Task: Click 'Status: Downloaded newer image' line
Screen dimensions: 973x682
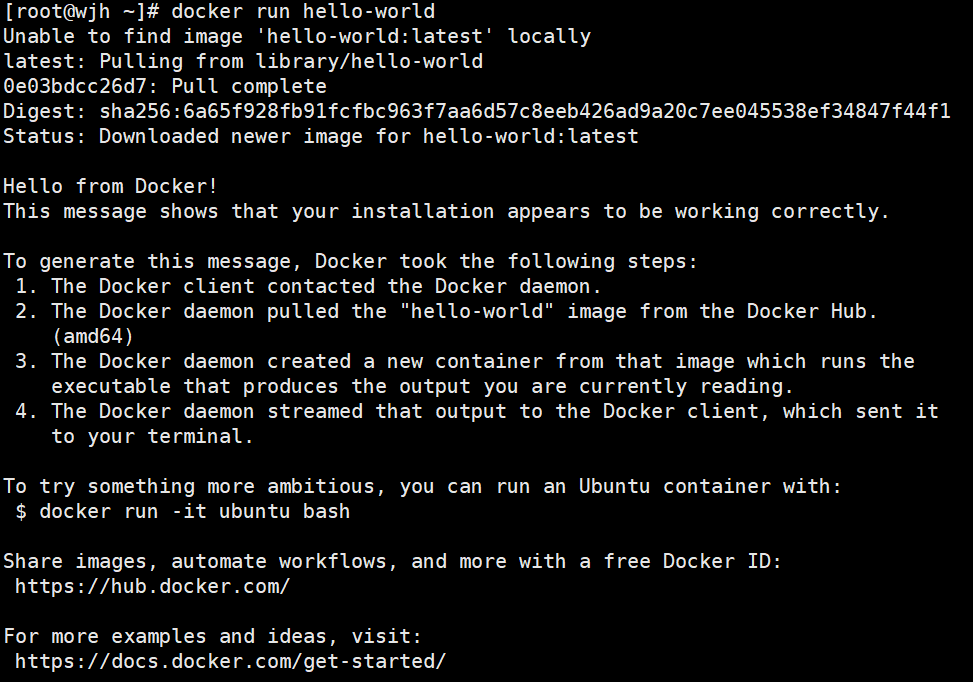Action: [x=321, y=137]
